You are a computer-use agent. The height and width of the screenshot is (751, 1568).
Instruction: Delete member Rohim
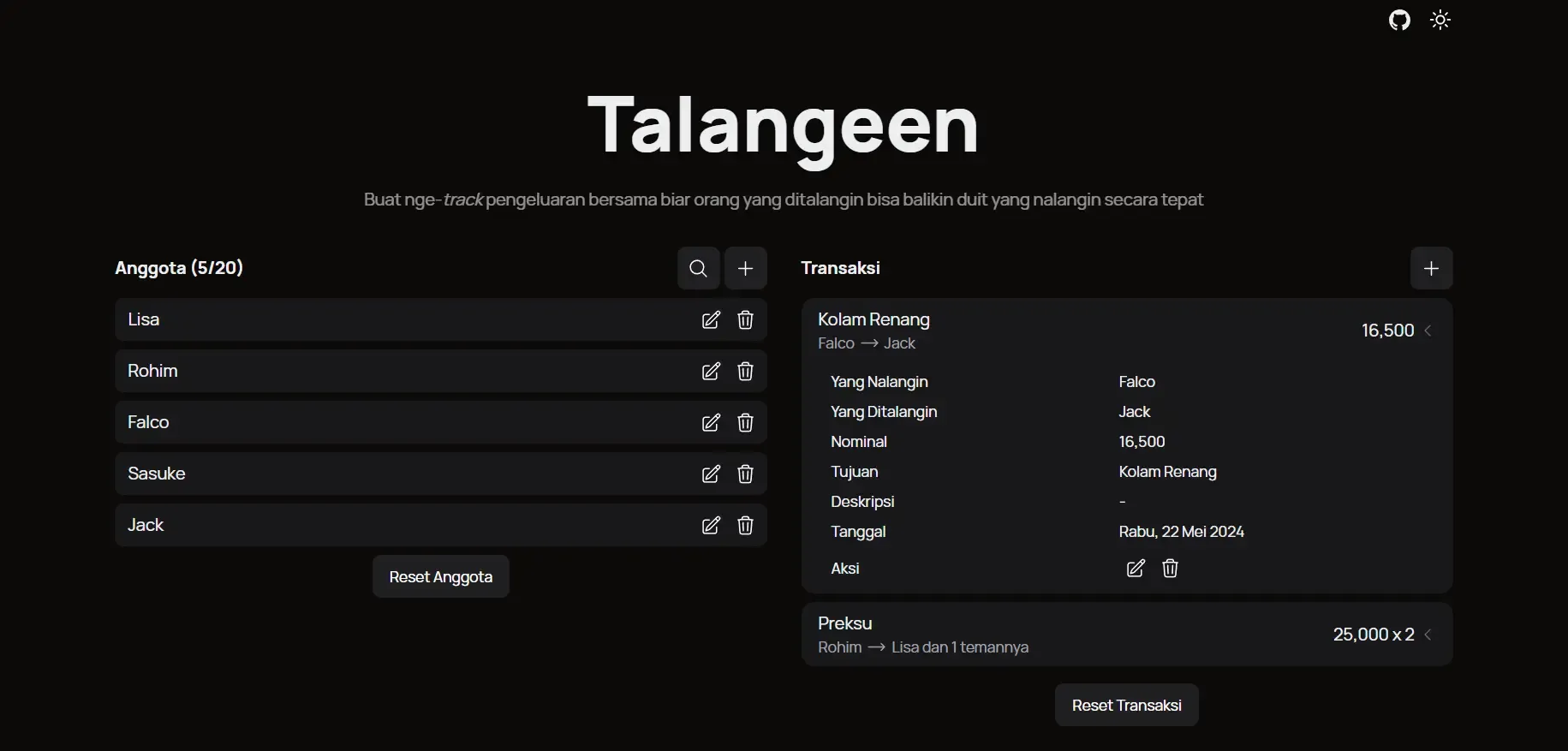pos(745,371)
